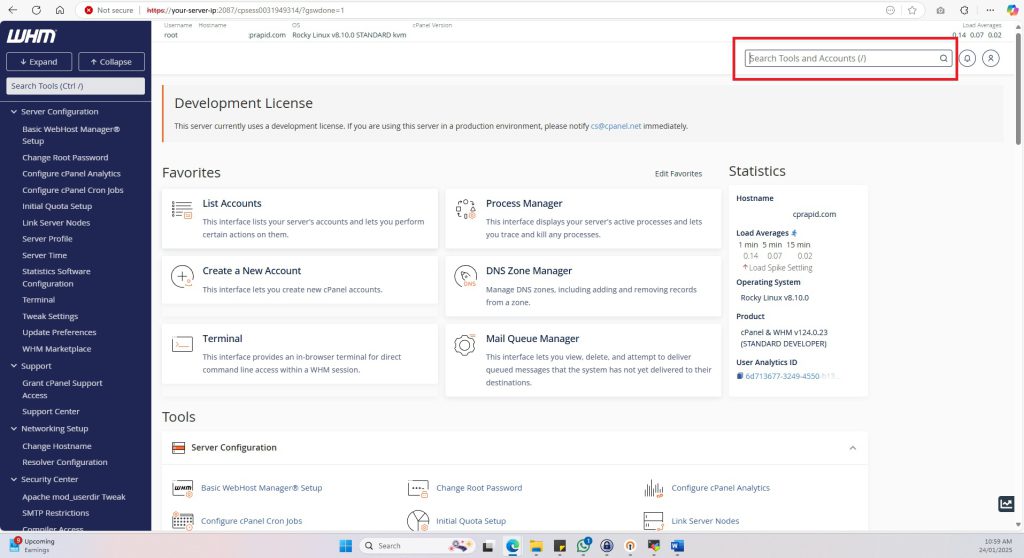Click the cs@cpanel.net email link
The width and height of the screenshot is (1024, 558).
(x=615, y=127)
